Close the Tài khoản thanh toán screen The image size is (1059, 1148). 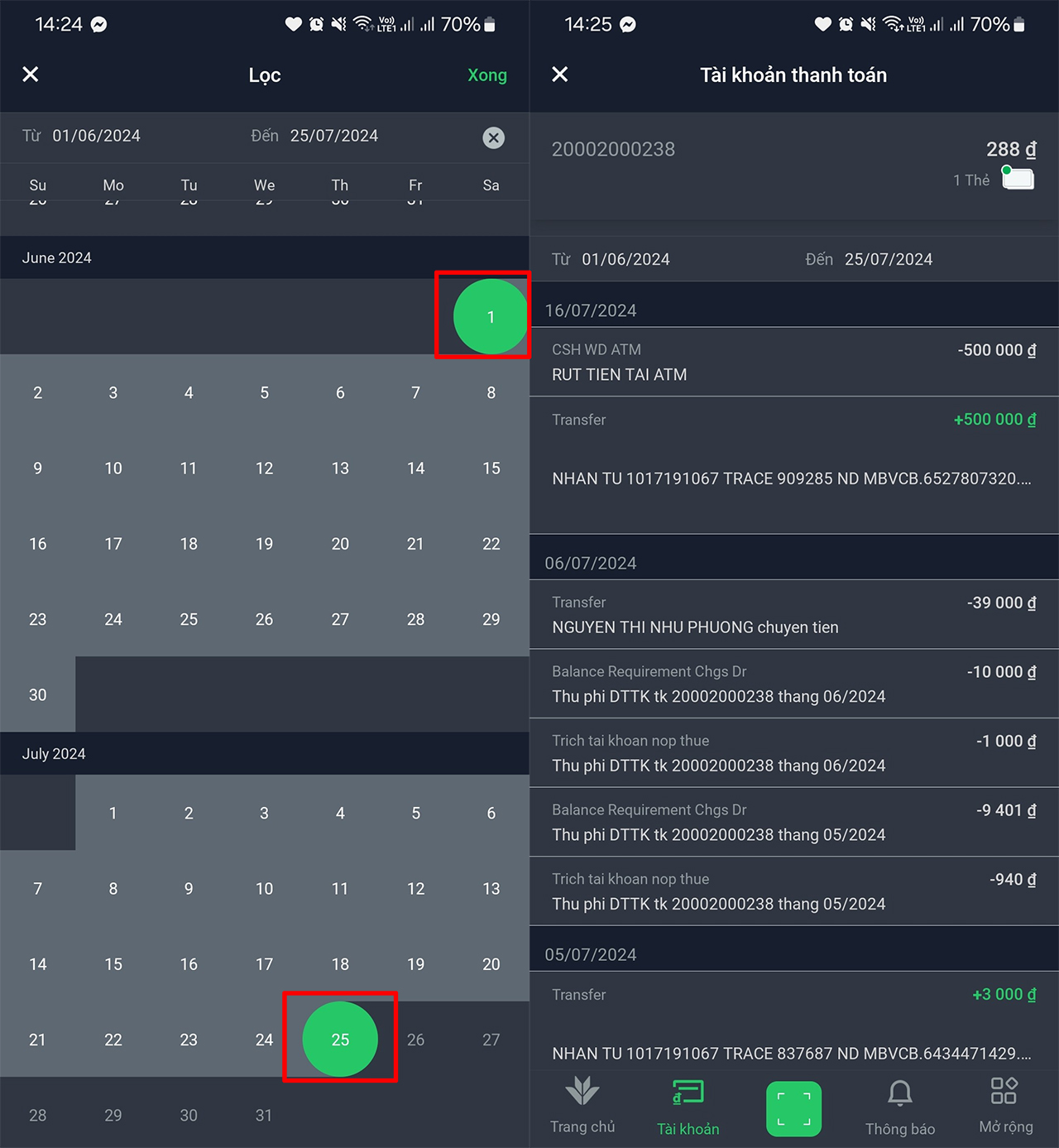[x=560, y=74]
